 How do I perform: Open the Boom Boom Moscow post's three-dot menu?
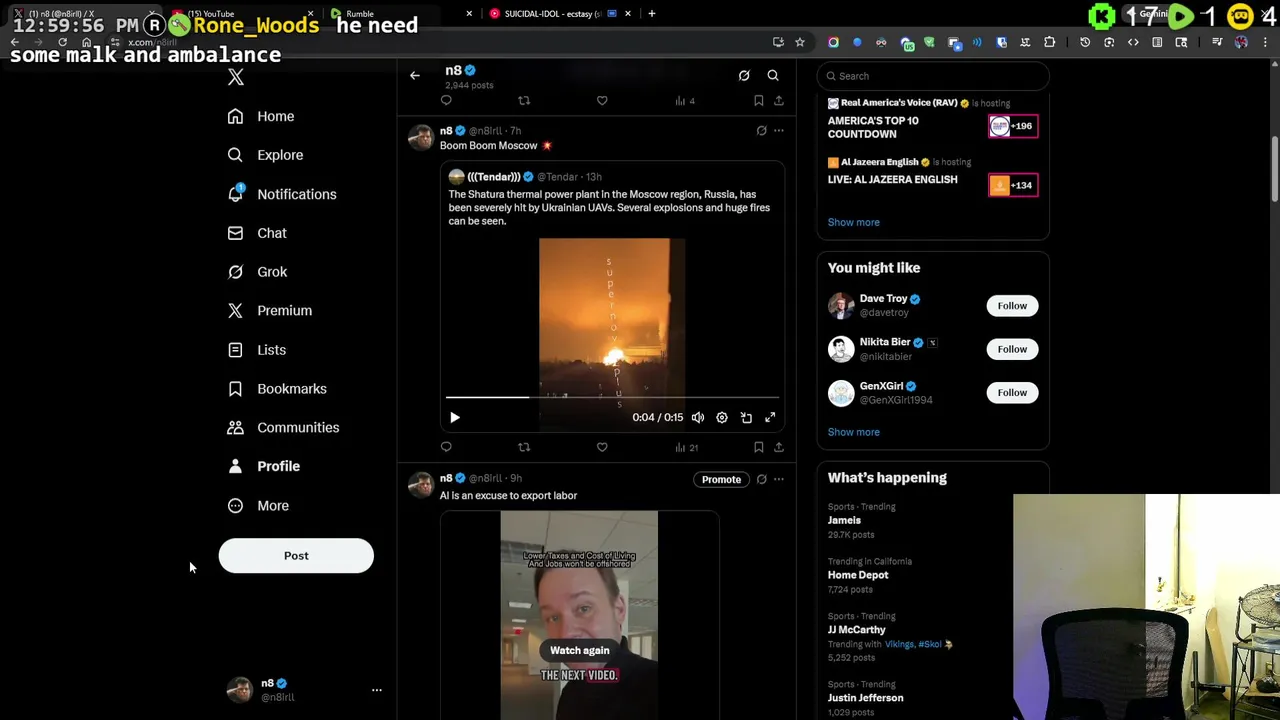[779, 131]
